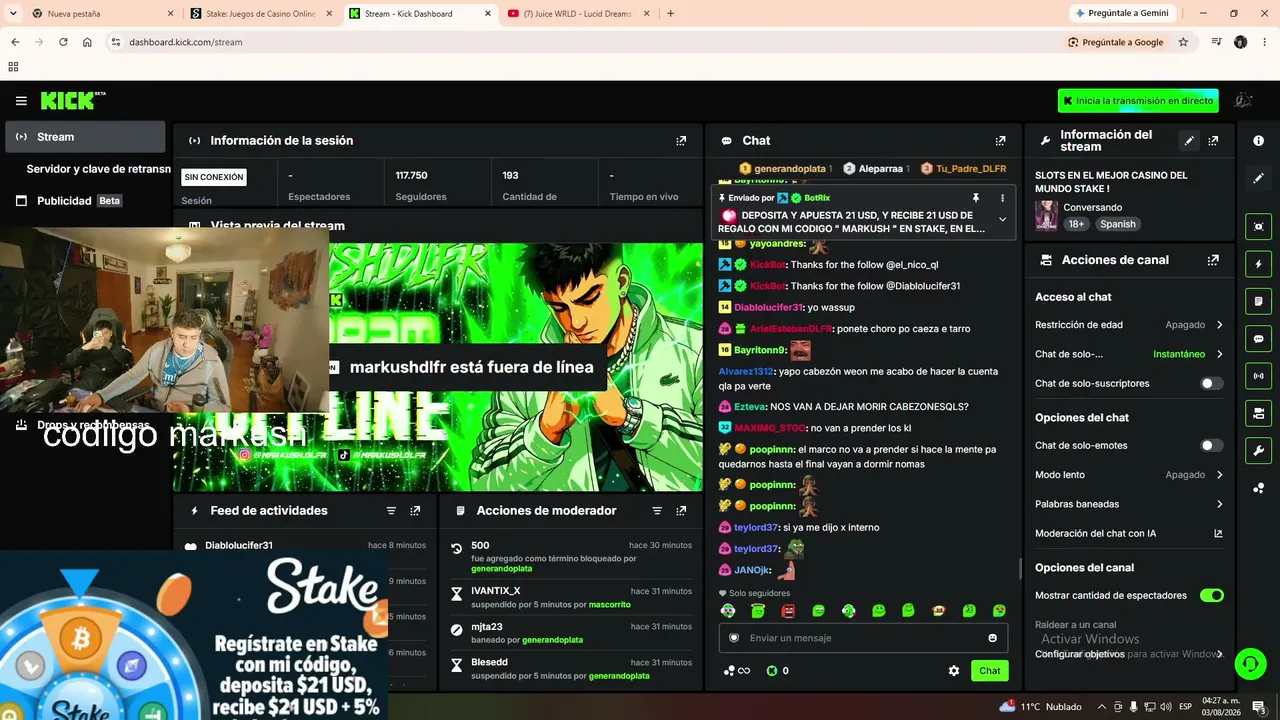The image size is (1280, 720).
Task: Toggle the wrench icon in the right sidebar
Action: 1258,451
